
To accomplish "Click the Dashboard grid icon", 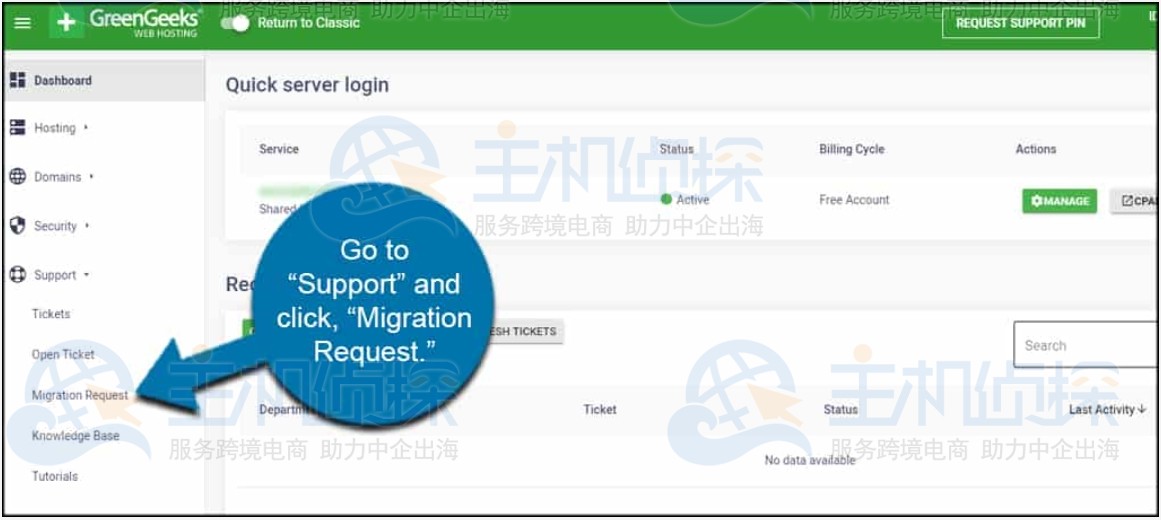I will (x=17, y=80).
